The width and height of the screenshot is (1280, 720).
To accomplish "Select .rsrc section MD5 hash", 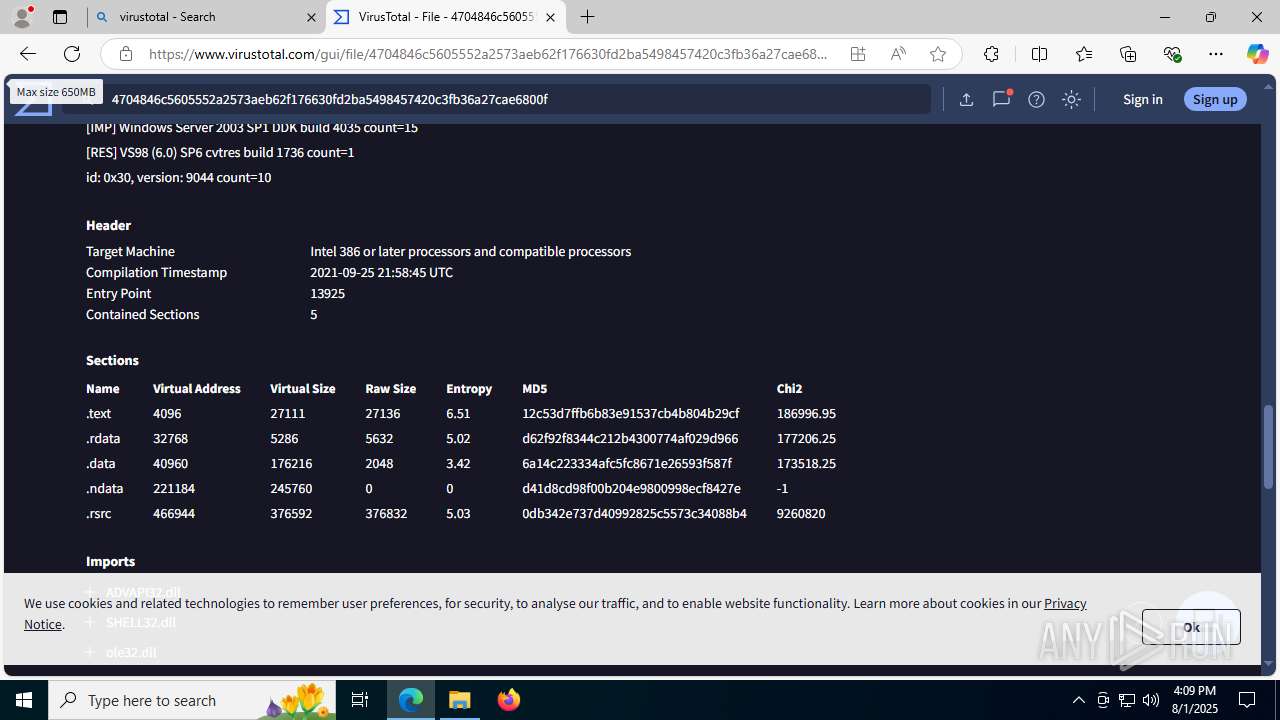I will coord(634,513).
